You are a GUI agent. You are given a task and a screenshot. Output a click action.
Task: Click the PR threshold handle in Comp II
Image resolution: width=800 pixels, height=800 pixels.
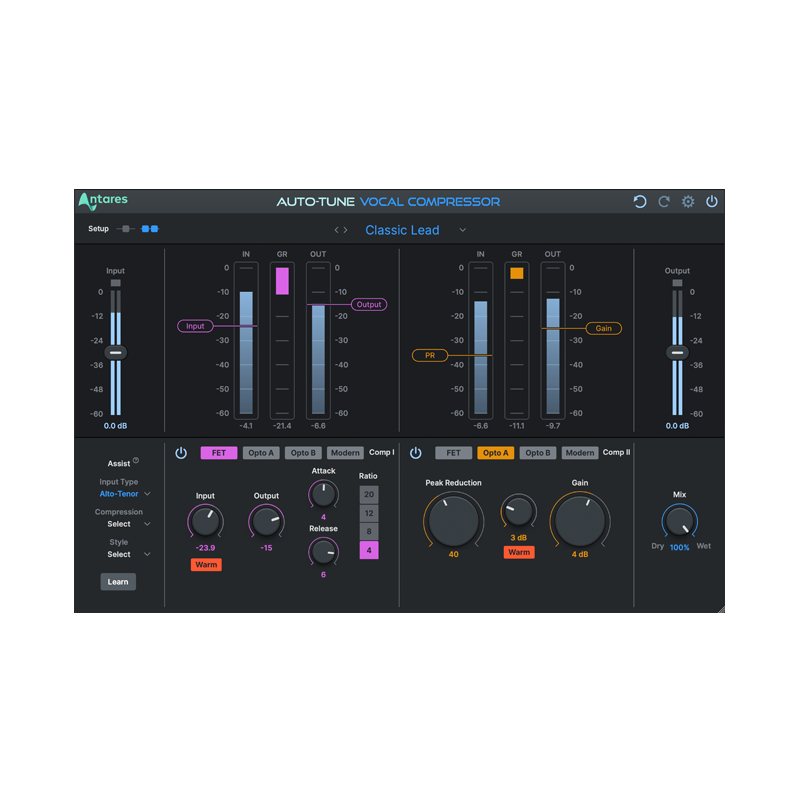tap(430, 356)
